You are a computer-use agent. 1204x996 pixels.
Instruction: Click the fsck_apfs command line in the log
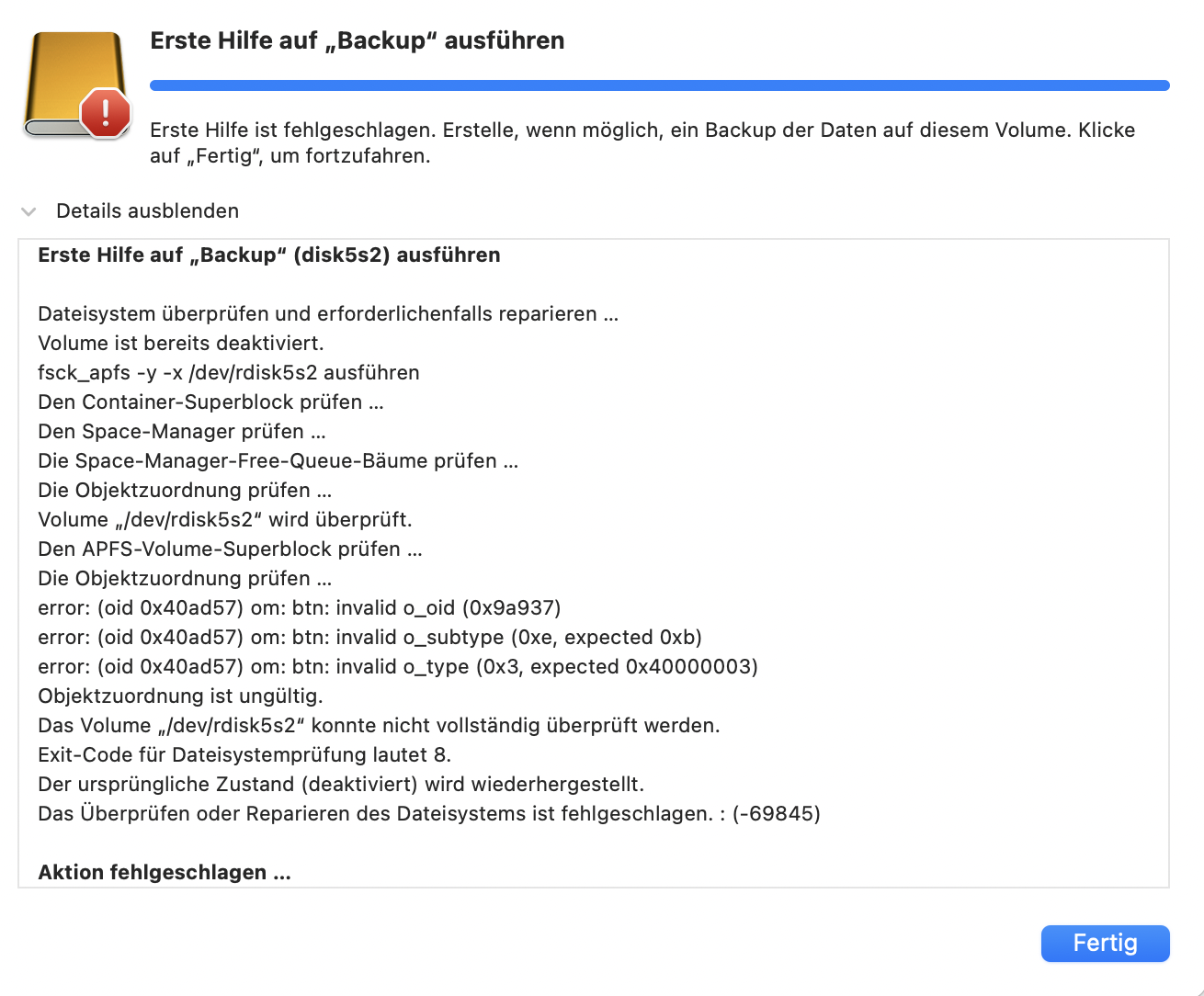pos(228,373)
